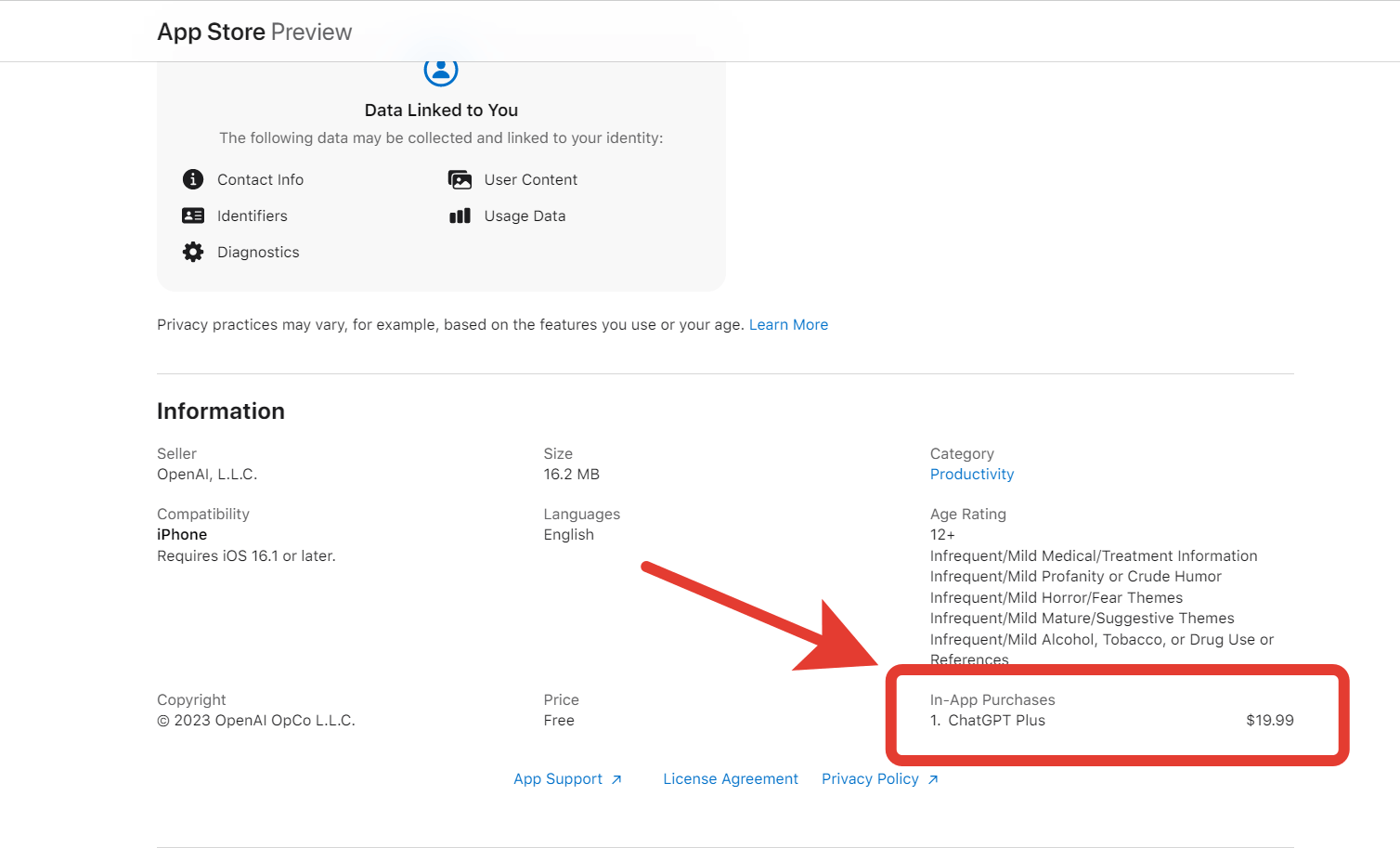The width and height of the screenshot is (1400, 848).
Task: Click the Usage Data label
Action: [x=525, y=215]
